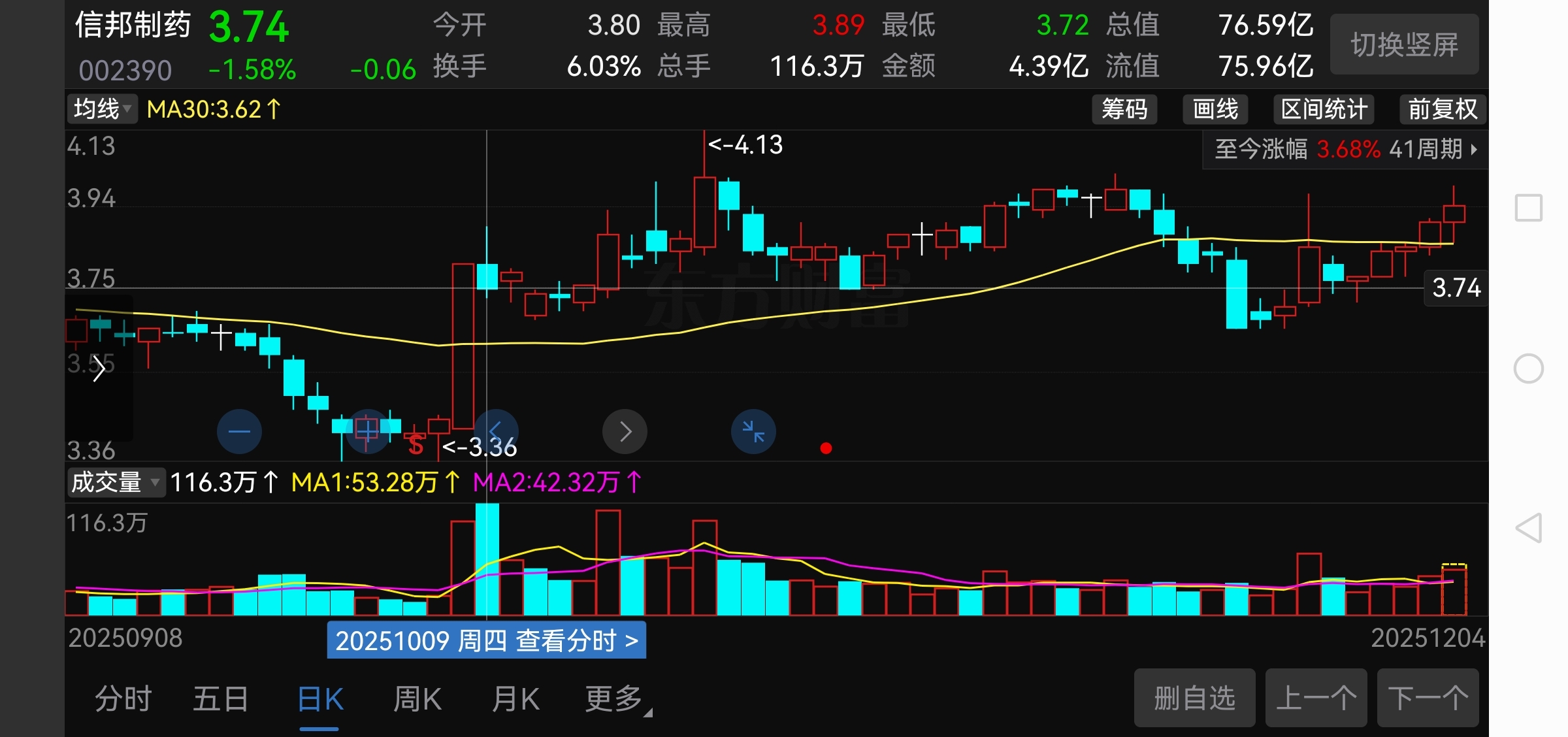Click the plus zoom-in chart button

pyautogui.click(x=367, y=431)
